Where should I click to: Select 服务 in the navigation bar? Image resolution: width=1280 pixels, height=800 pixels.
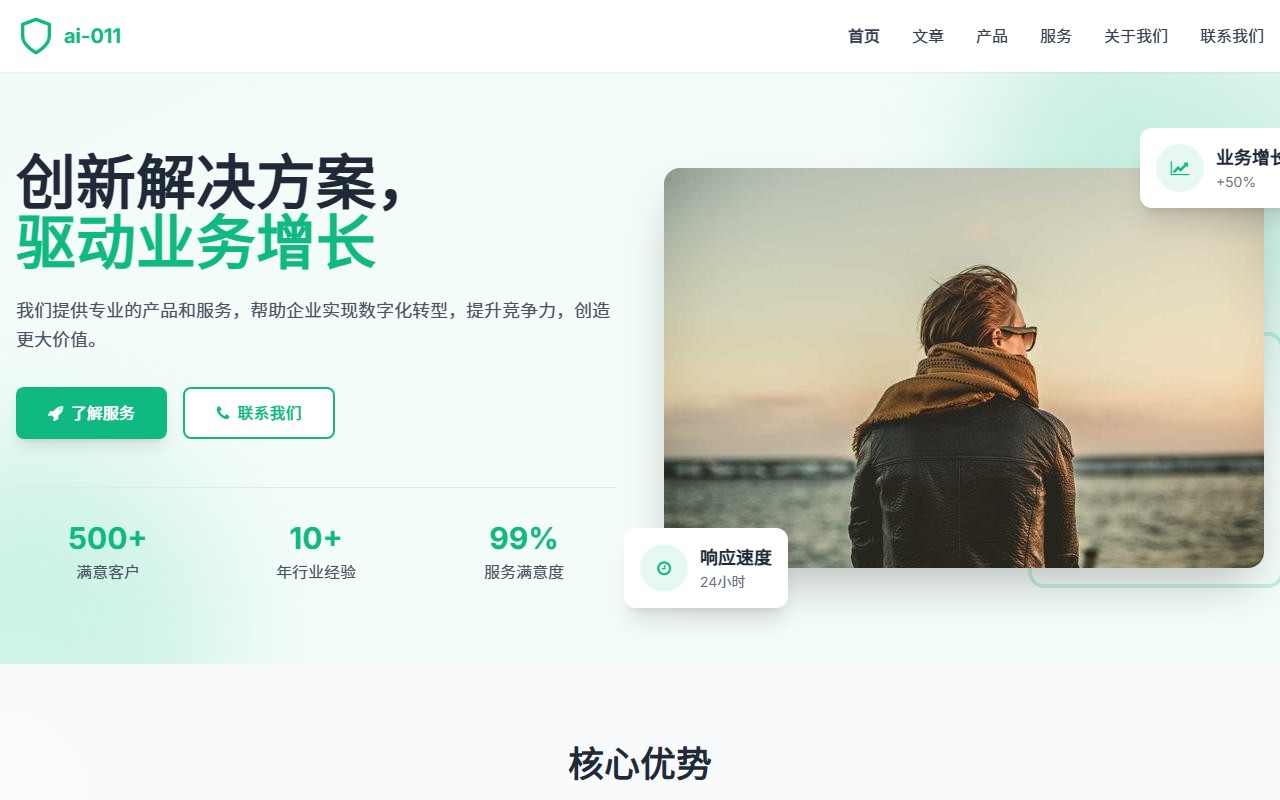point(1056,36)
